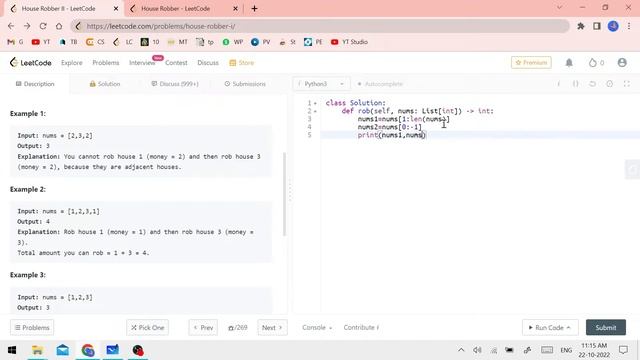Open the Interview nav item
Viewport: 640px width, 360px height.
142,62
